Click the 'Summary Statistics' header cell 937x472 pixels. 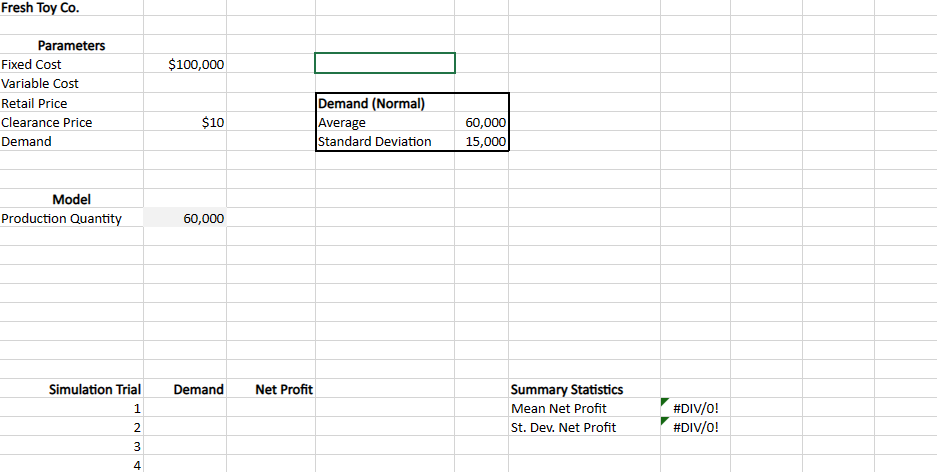pyautogui.click(x=584, y=390)
